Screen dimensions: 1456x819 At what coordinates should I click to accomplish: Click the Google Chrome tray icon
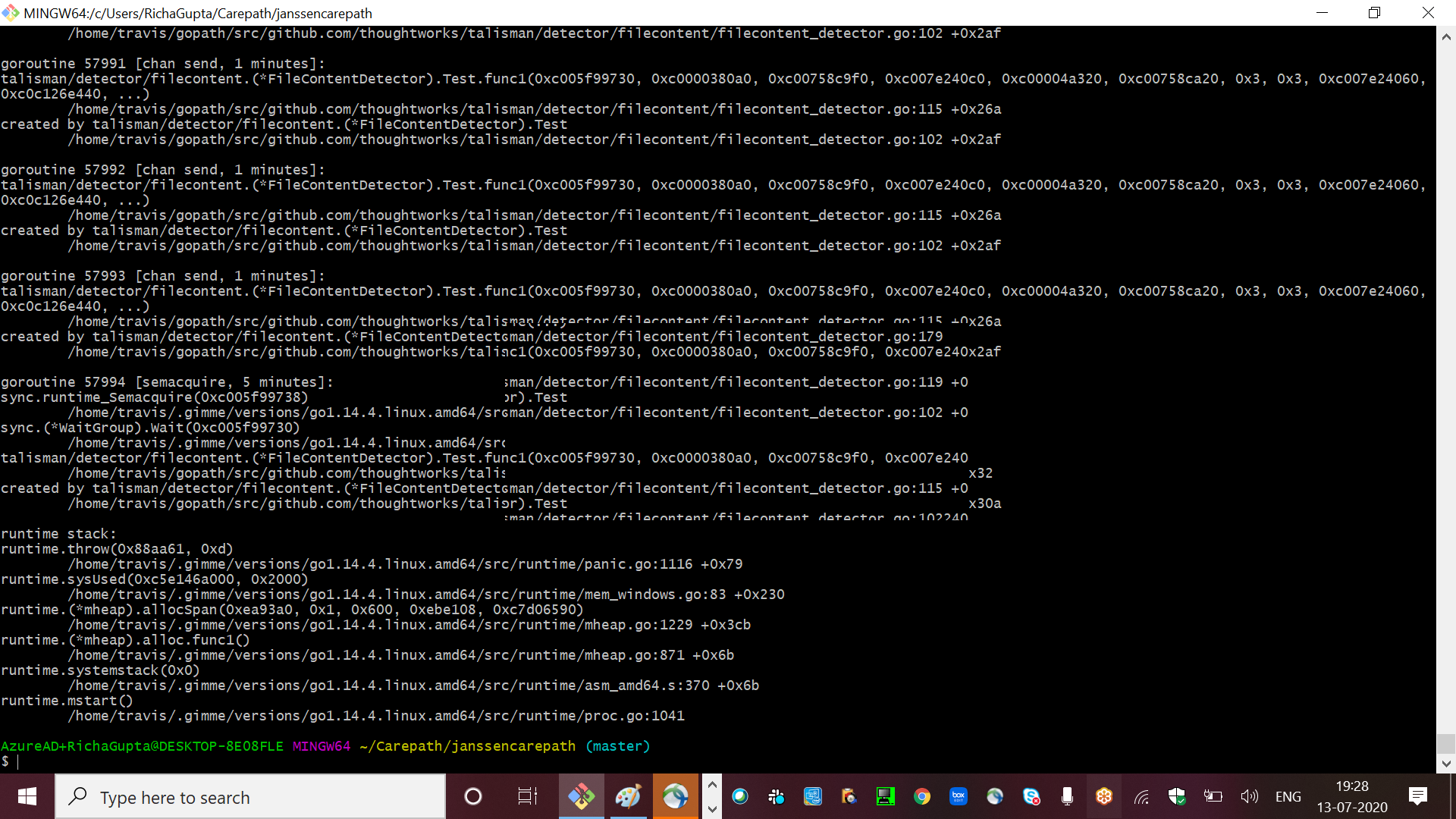click(x=921, y=796)
